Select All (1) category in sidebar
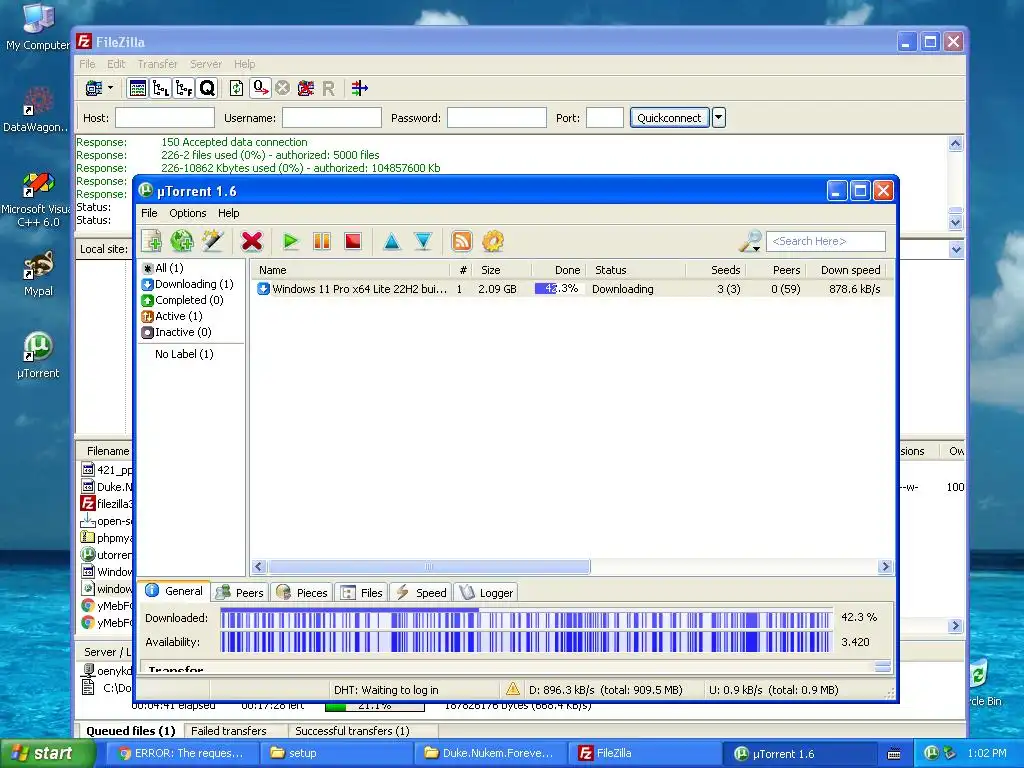Screen dimensions: 1024x768 tap(163, 268)
